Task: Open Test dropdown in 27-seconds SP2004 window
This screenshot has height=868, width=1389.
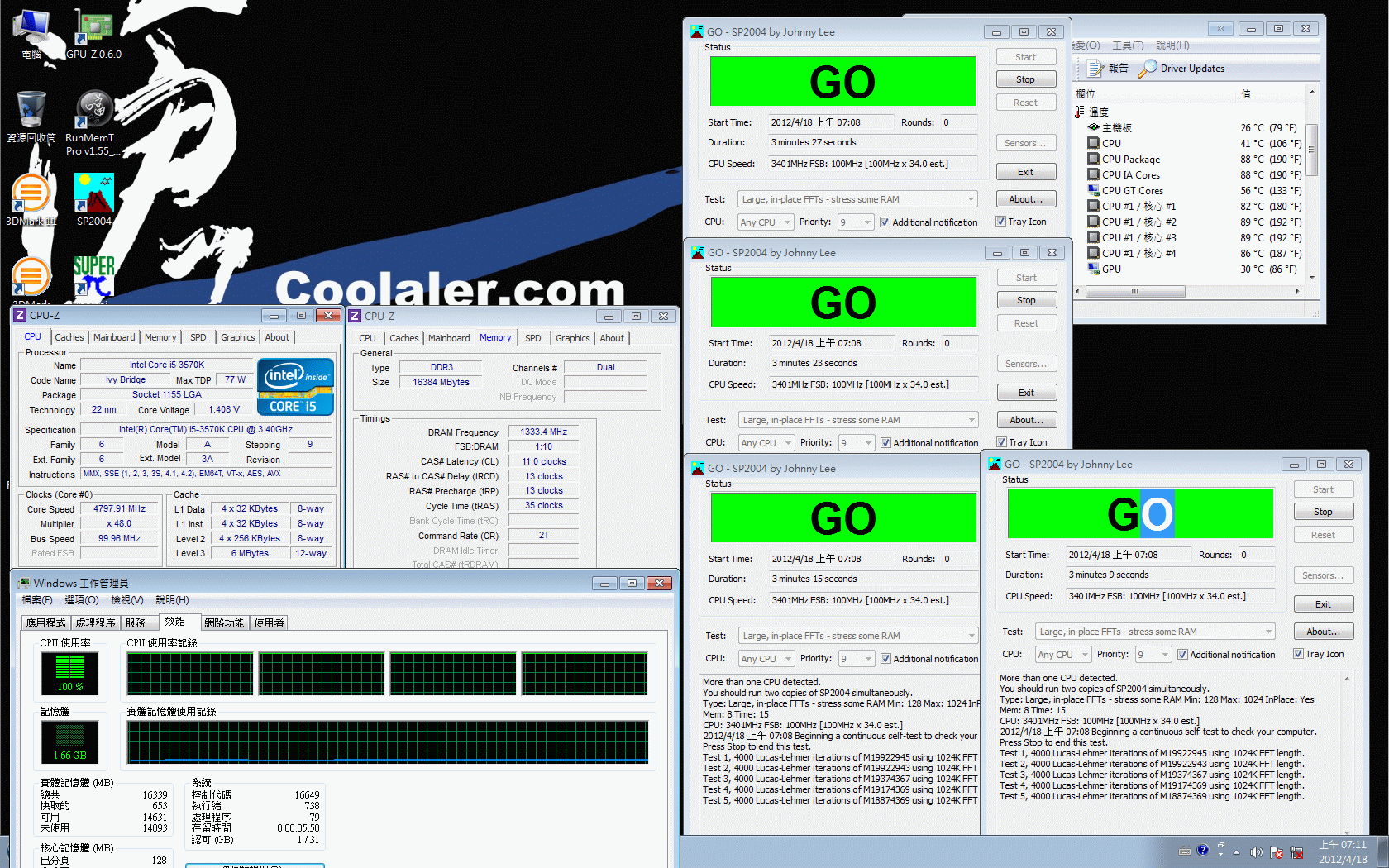Action: tap(857, 199)
